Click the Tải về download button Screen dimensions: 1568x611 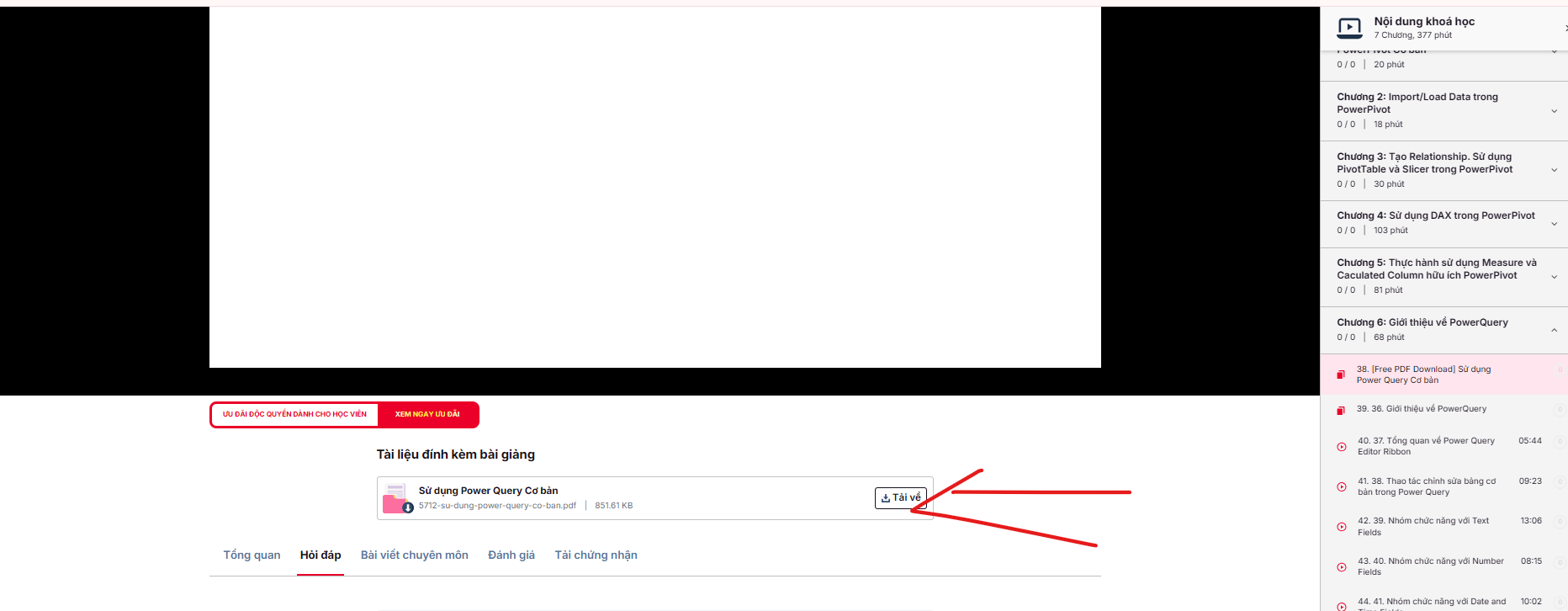901,498
